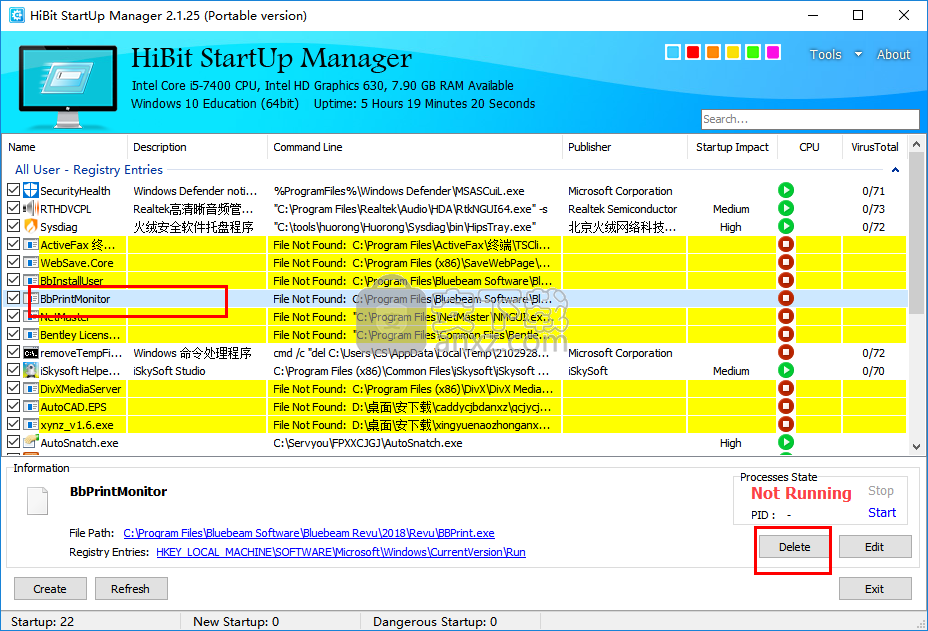Delete the selected BbPrintMonitor entry
928x631 pixels.
tap(794, 547)
